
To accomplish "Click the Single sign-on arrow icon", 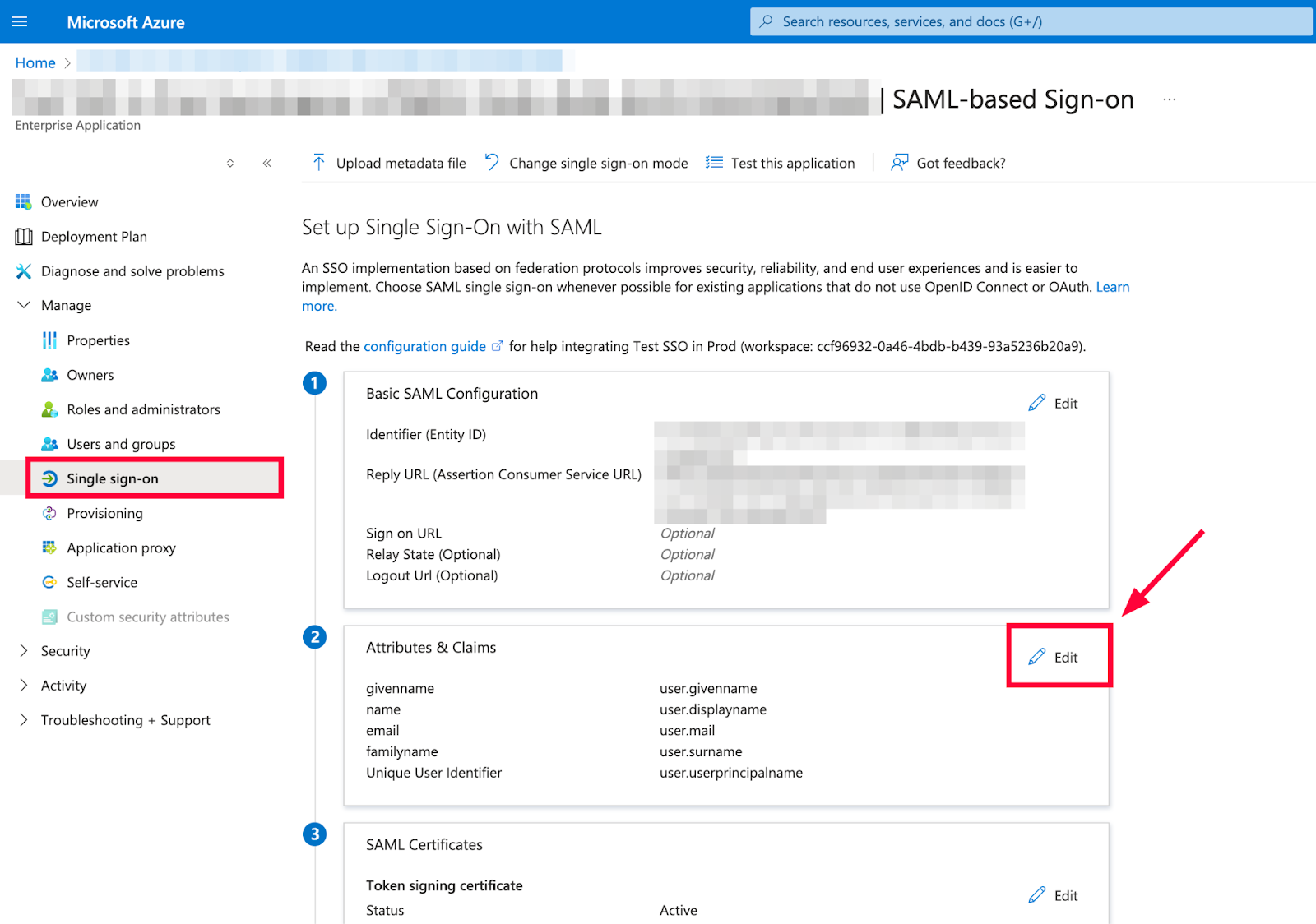I will point(49,478).
